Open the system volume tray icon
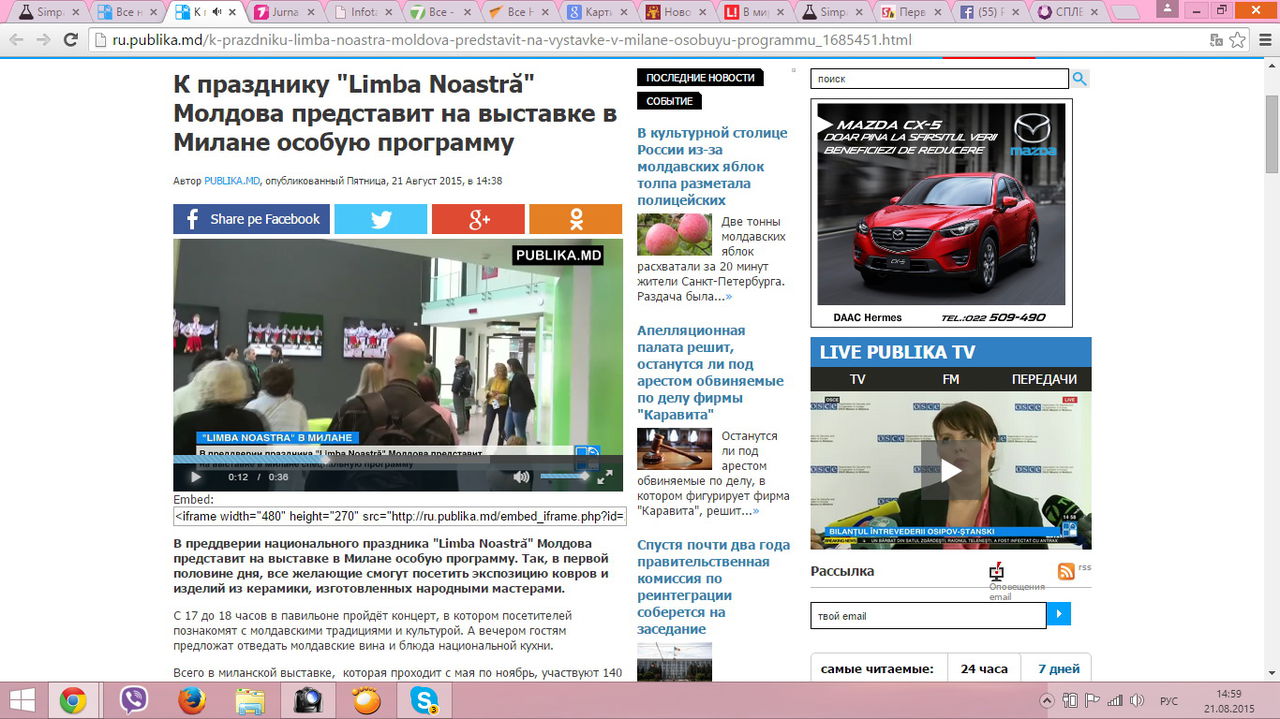The width and height of the screenshot is (1280, 719). [x=1138, y=701]
